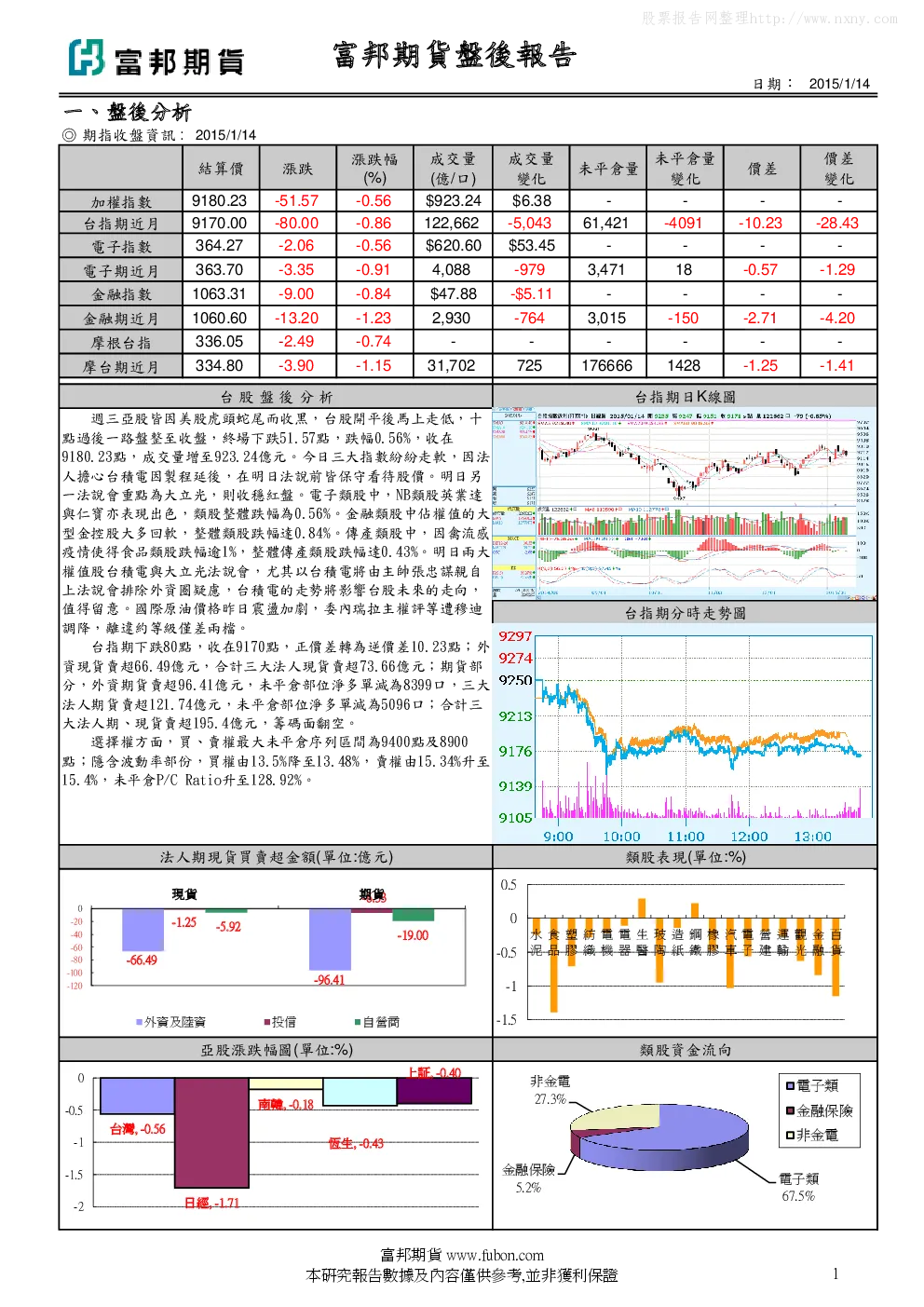This screenshot has width=924, height=1307.
Task: Click the cell value 363.70
Action: tap(220, 269)
